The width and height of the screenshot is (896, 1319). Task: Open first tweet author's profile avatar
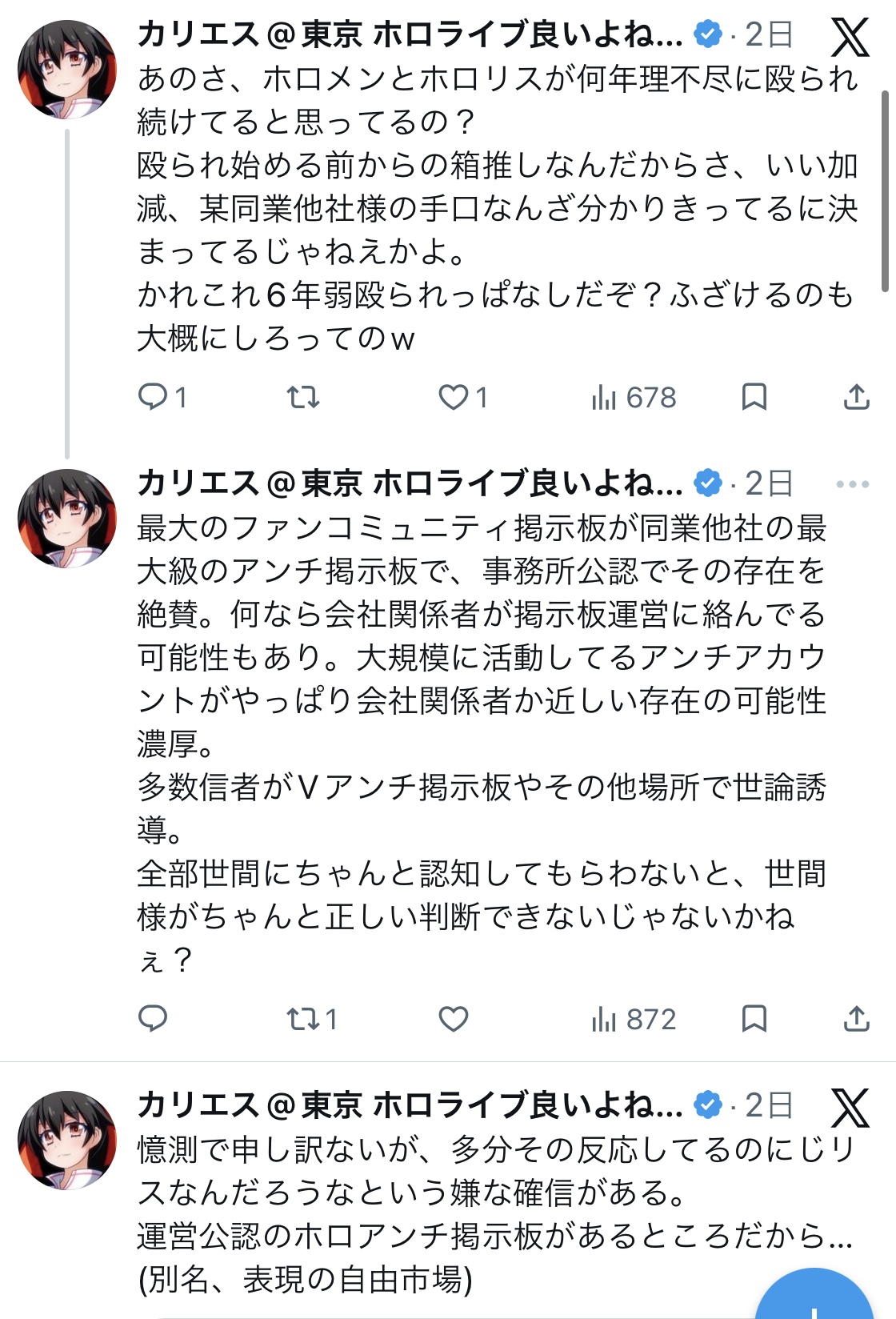[67, 70]
